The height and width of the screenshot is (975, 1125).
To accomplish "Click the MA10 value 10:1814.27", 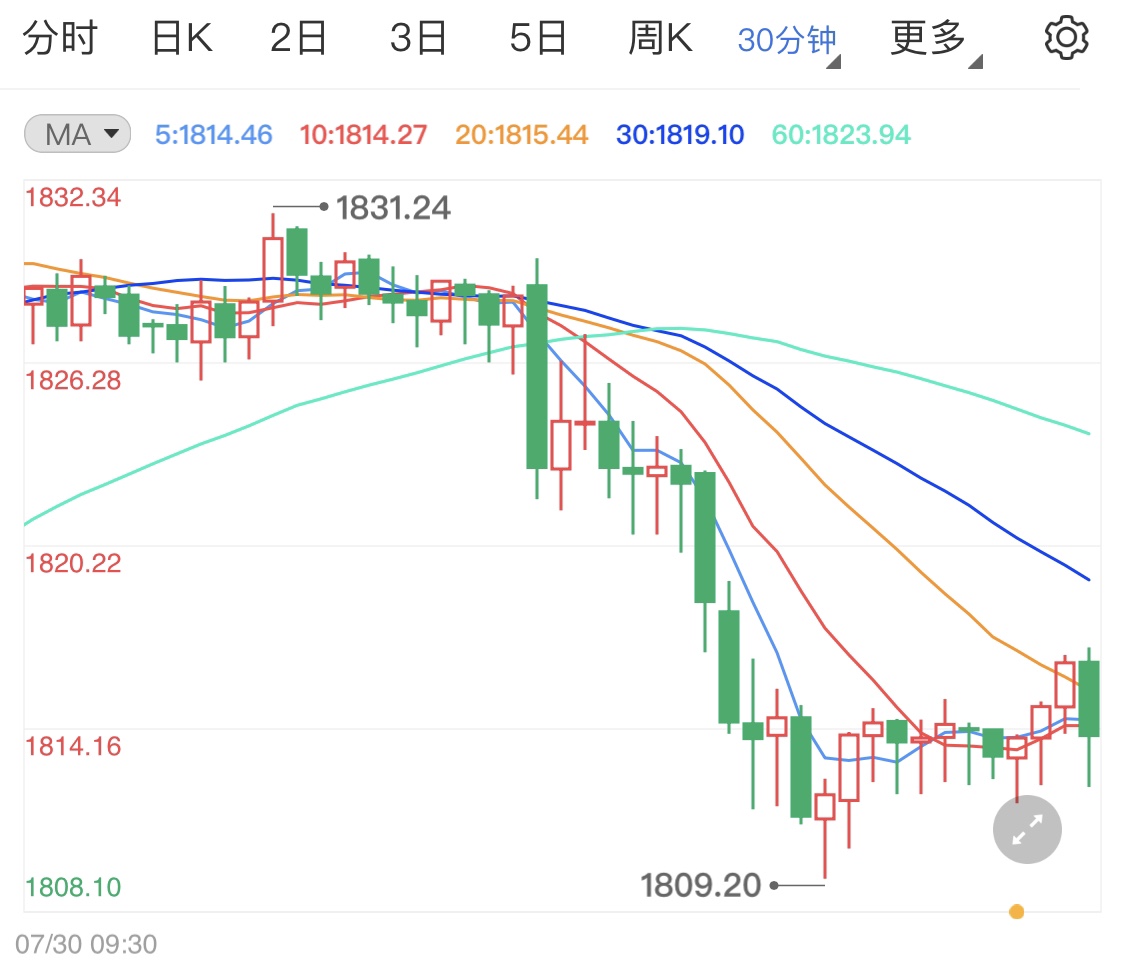I will 363,135.
